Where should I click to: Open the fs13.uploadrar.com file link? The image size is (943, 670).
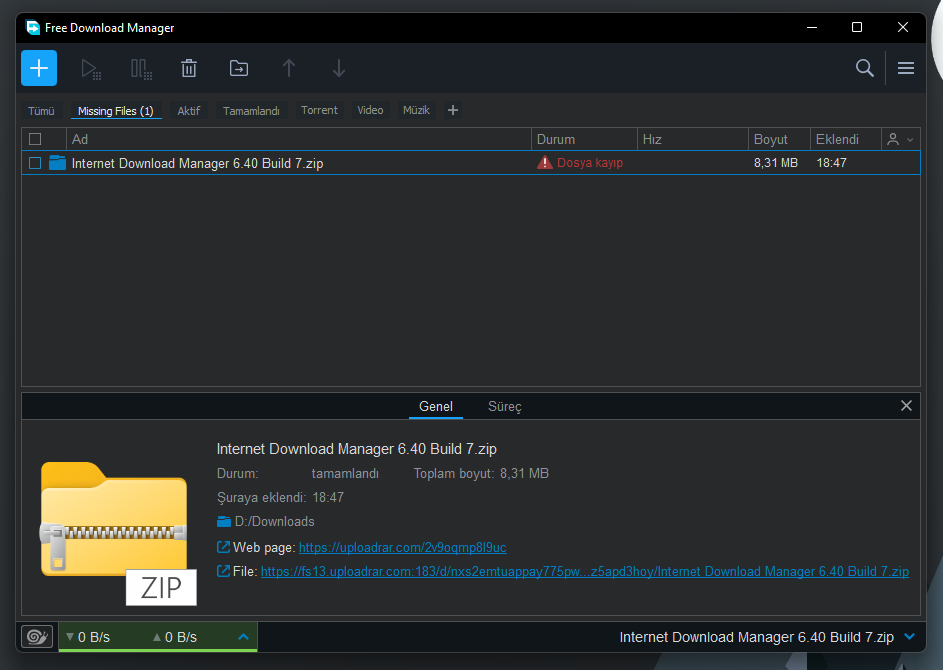point(585,571)
